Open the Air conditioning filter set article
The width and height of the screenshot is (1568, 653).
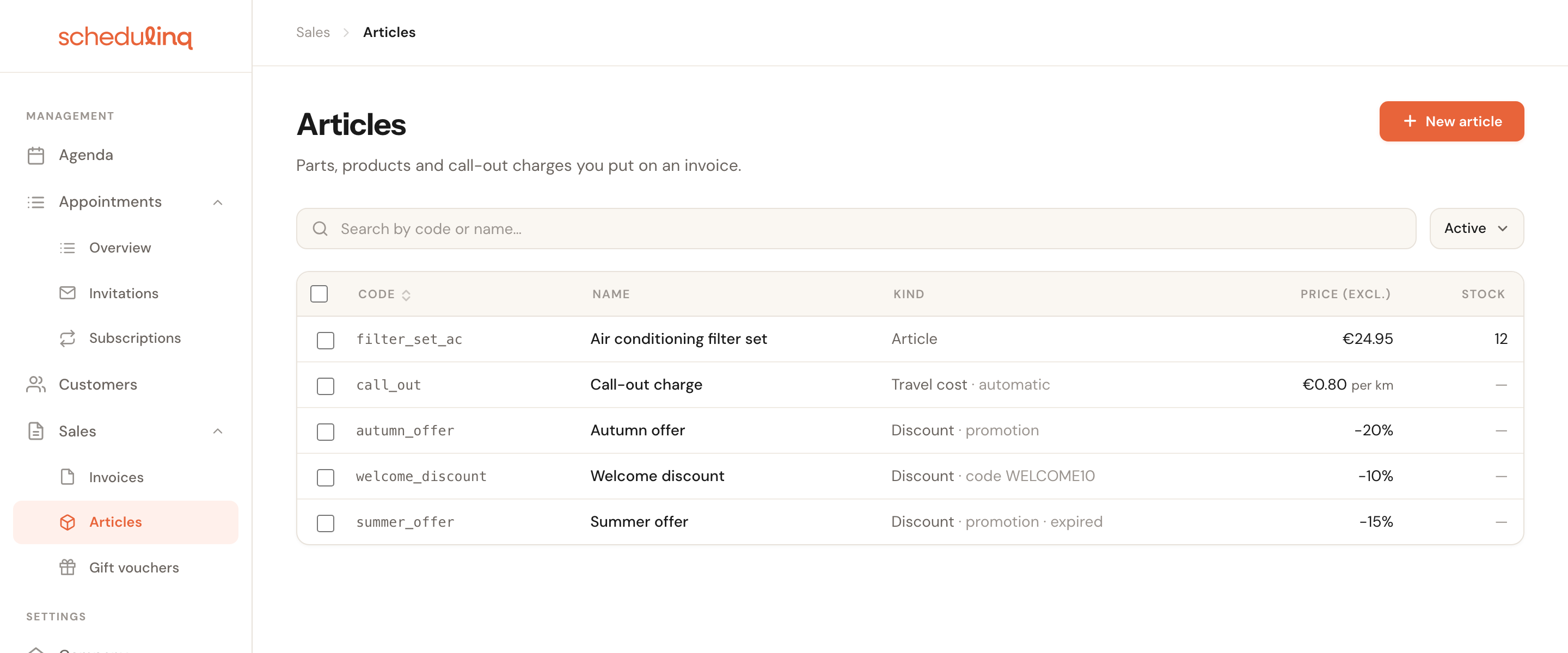(x=678, y=338)
